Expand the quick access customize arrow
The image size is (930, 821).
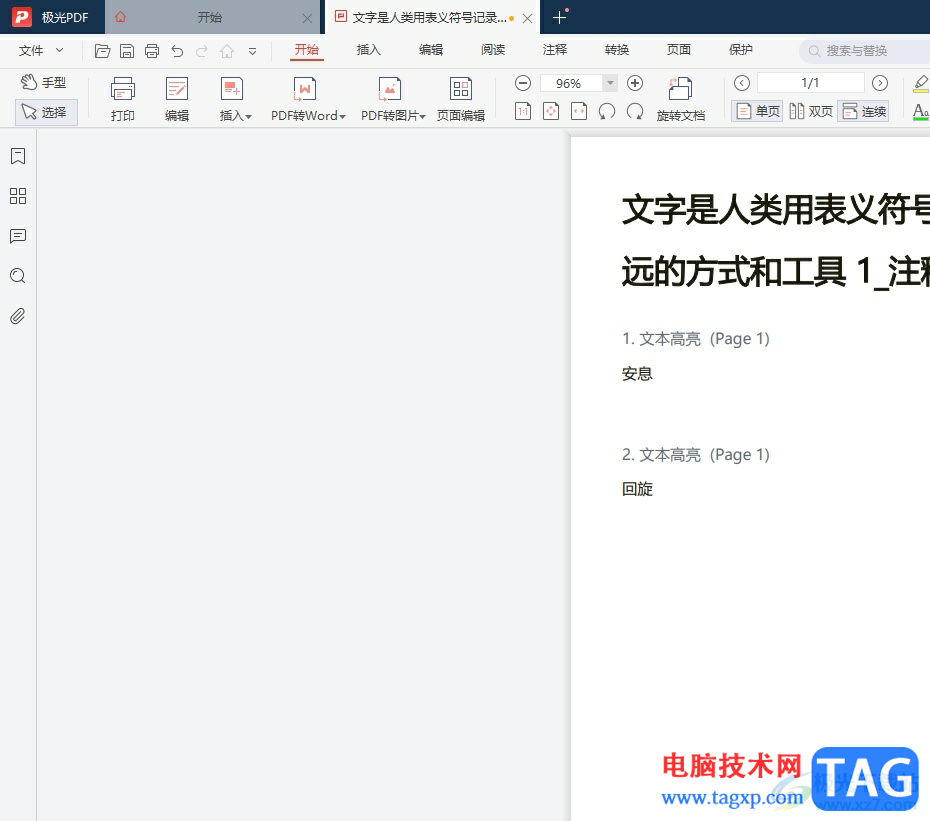[252, 52]
